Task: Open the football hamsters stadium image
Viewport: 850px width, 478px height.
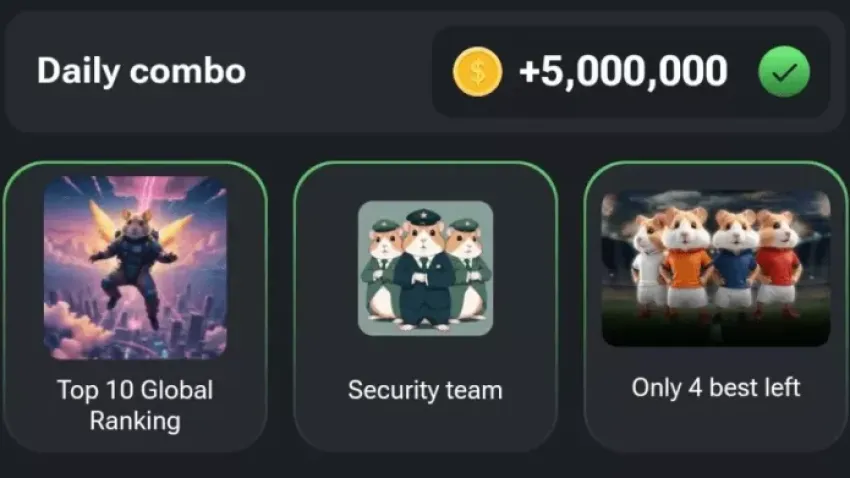Action: coord(715,268)
